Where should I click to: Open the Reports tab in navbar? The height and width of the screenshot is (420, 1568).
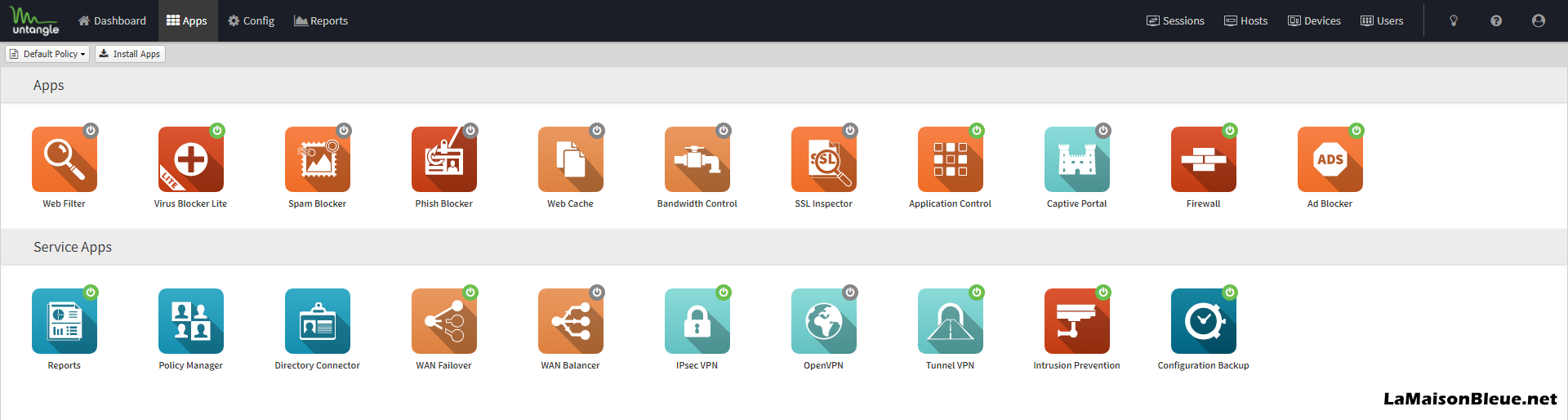click(x=321, y=20)
